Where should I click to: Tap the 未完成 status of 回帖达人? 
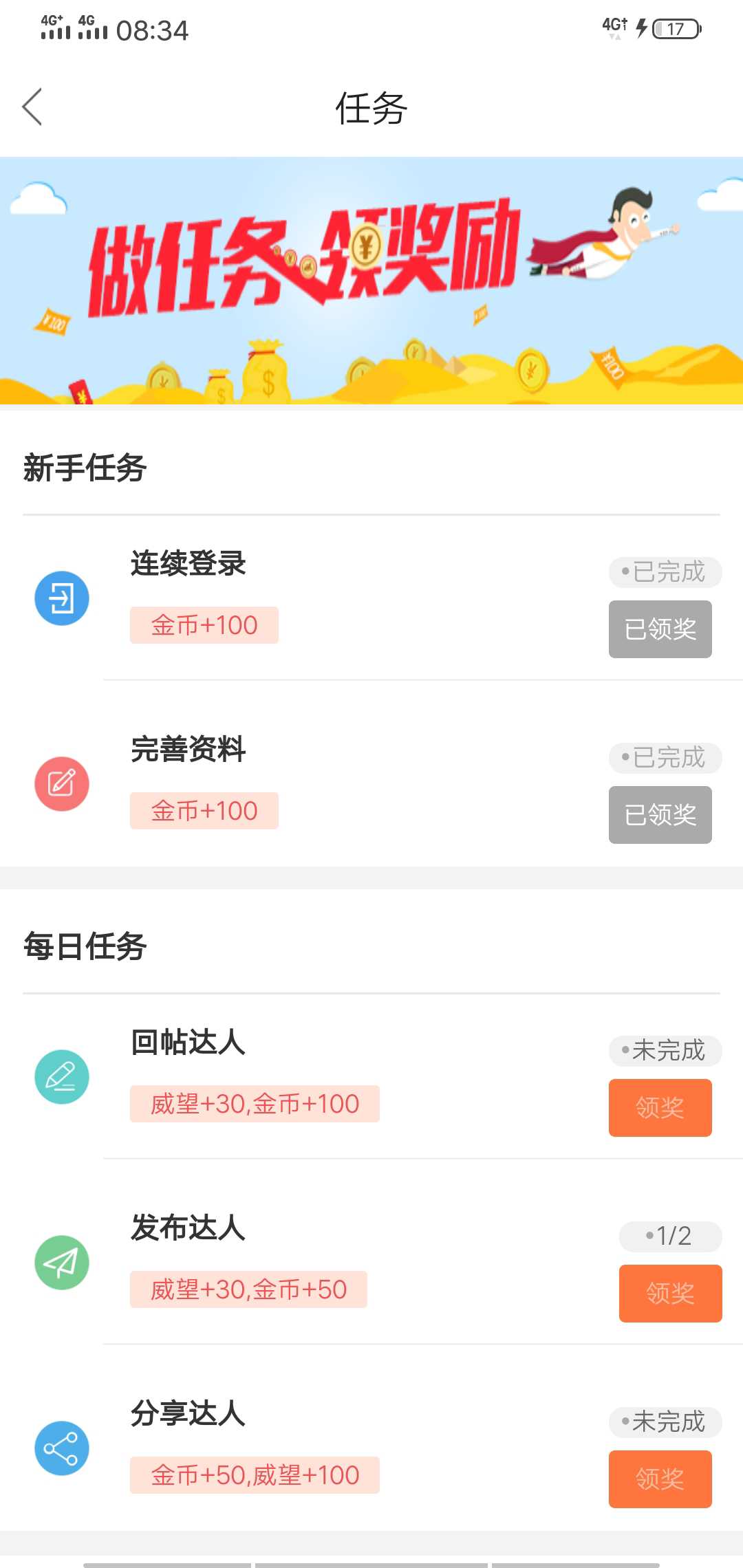(x=665, y=1051)
